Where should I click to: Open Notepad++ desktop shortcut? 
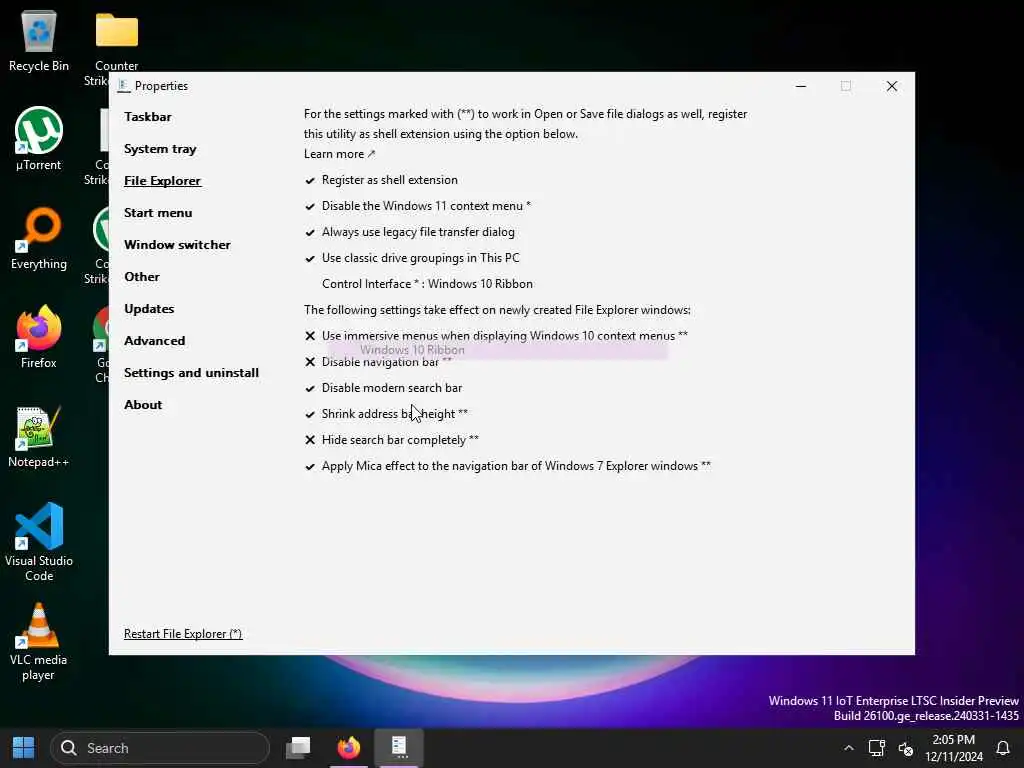click(x=39, y=436)
